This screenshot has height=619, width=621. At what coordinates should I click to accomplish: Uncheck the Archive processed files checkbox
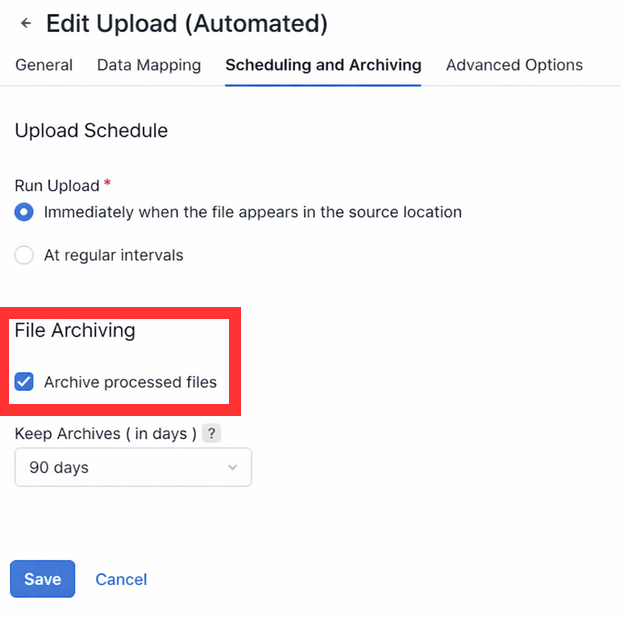pos(24,382)
